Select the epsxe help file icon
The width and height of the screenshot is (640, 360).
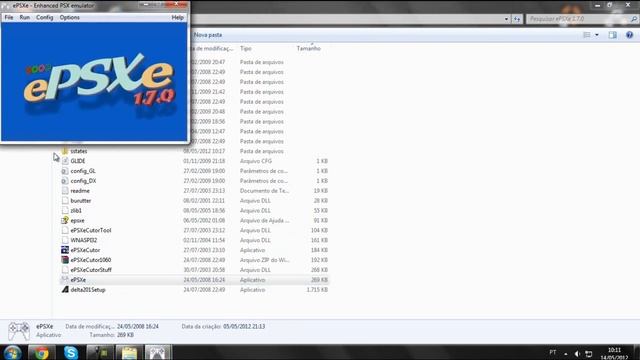click(x=65, y=220)
